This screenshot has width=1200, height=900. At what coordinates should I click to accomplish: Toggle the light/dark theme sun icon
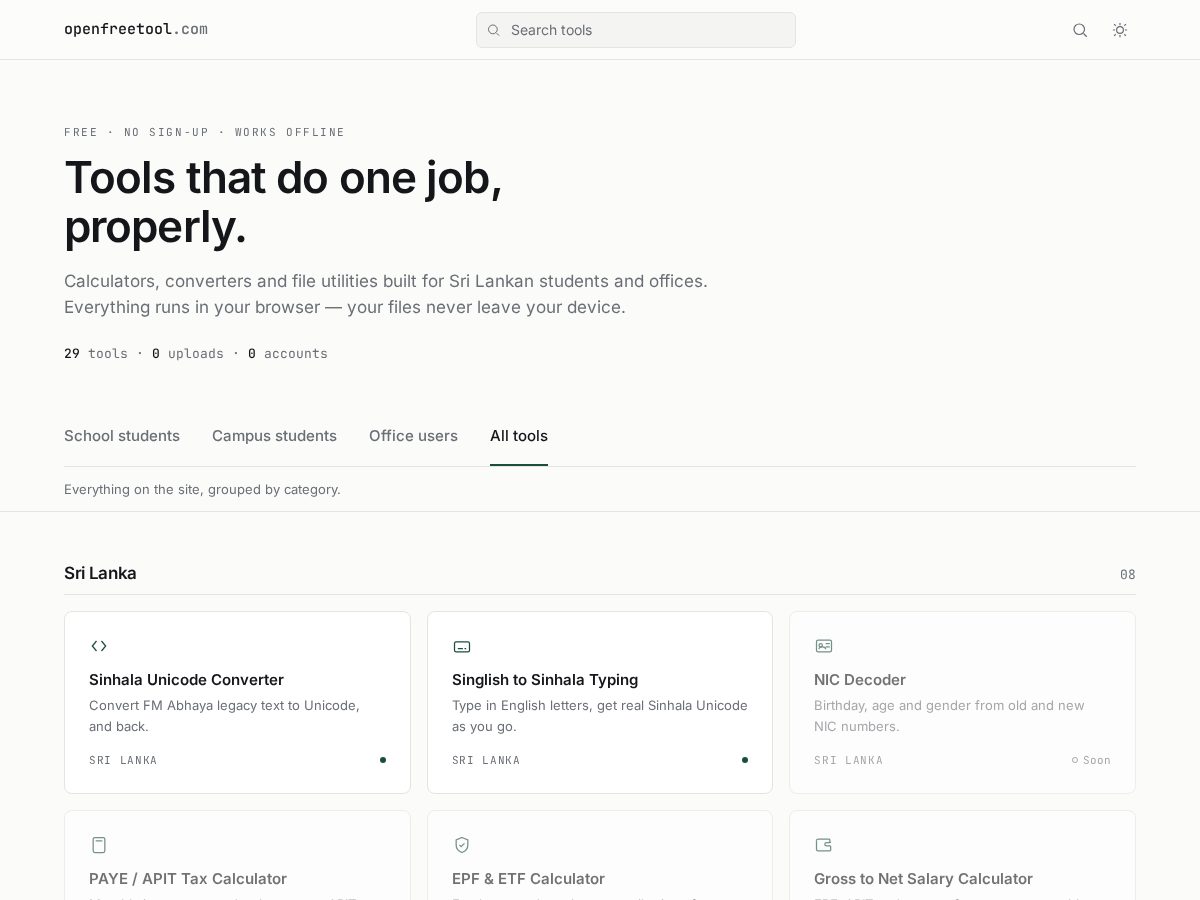tap(1120, 30)
